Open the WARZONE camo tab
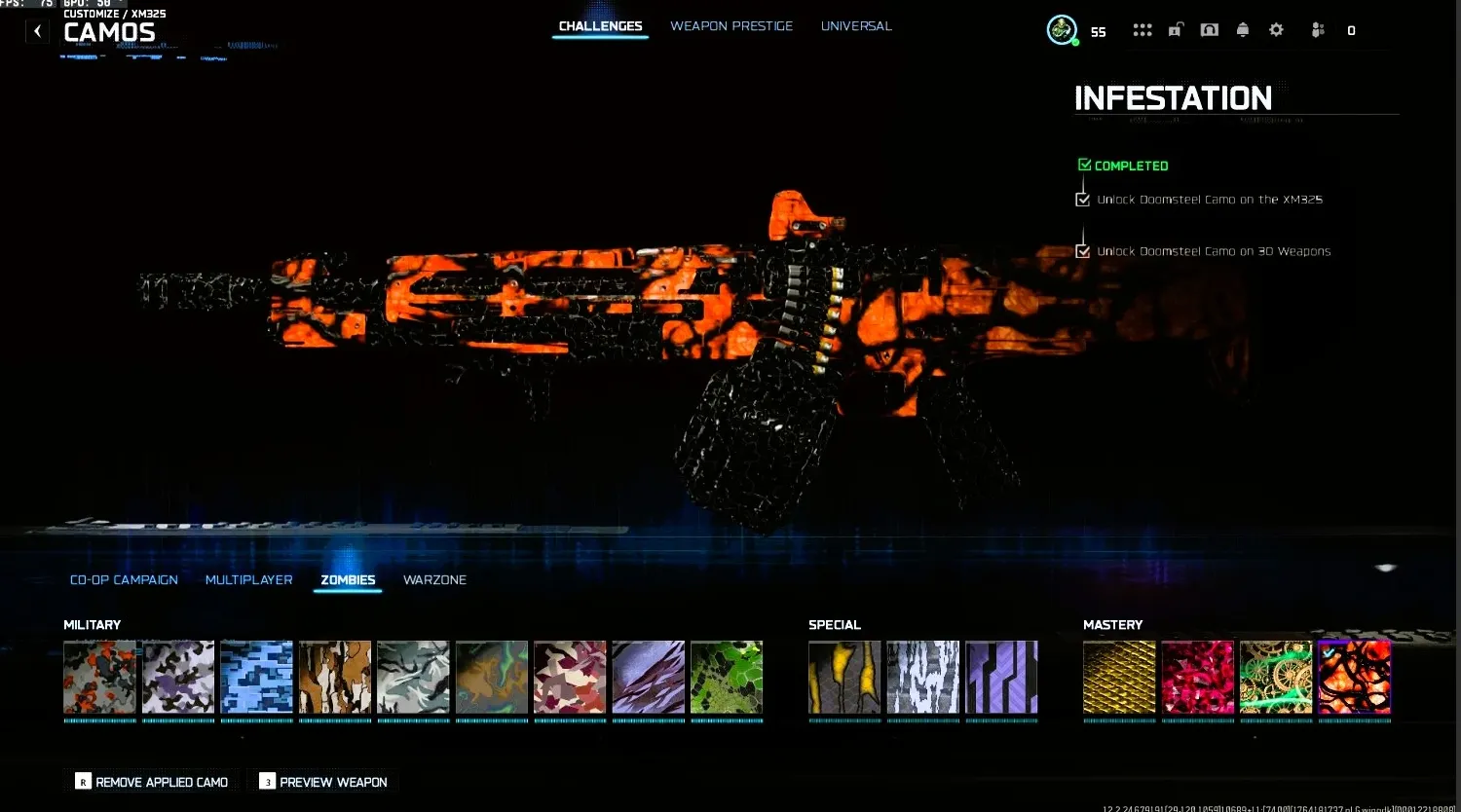This screenshot has height=812, width=1461. coord(434,579)
